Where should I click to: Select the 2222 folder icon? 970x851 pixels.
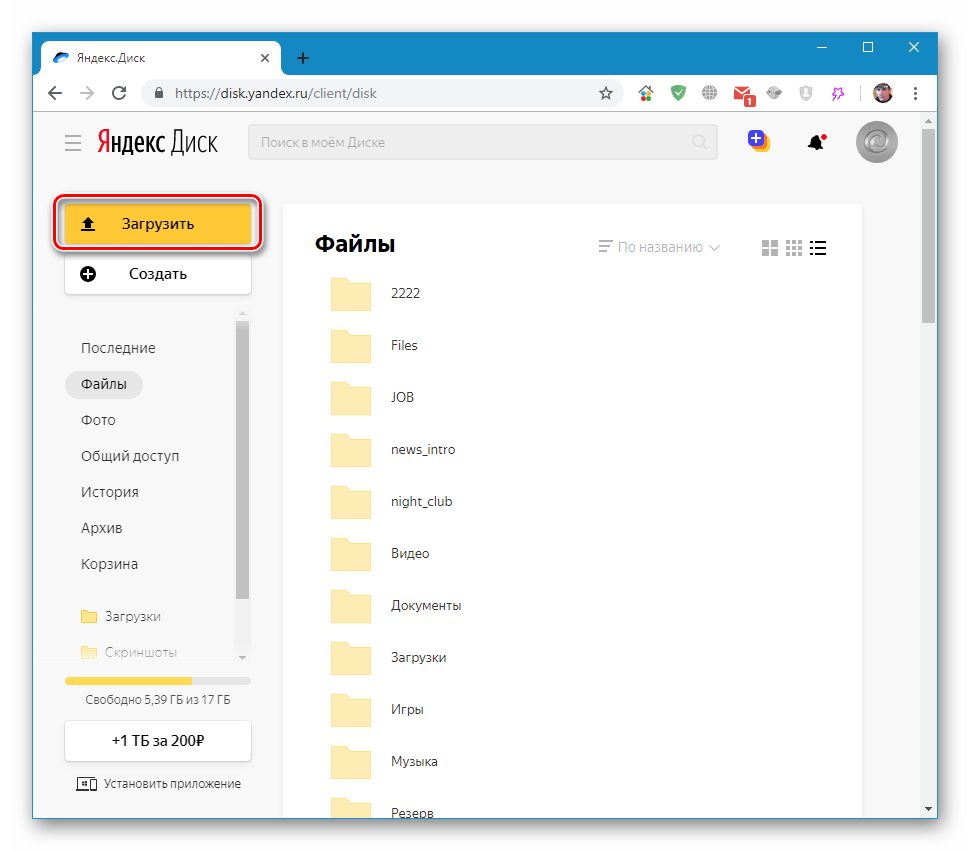pyautogui.click(x=351, y=294)
